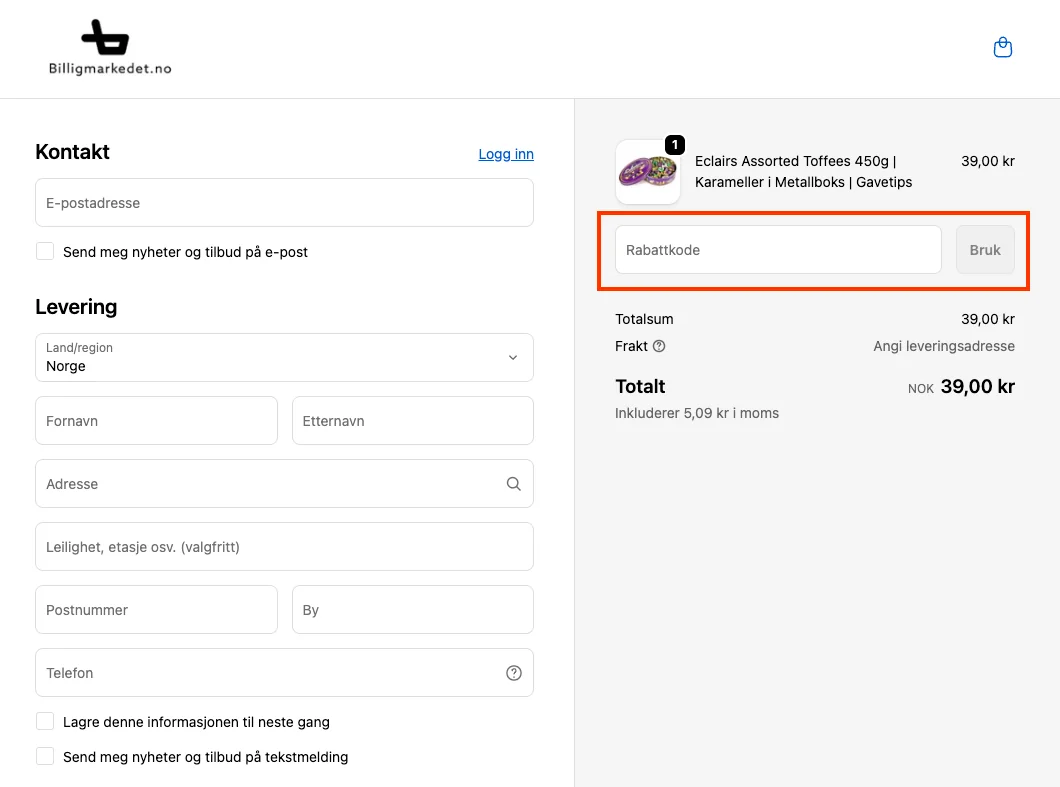Open the Land/region dropdown showing Norge
The width and height of the screenshot is (1060, 787).
click(x=285, y=358)
